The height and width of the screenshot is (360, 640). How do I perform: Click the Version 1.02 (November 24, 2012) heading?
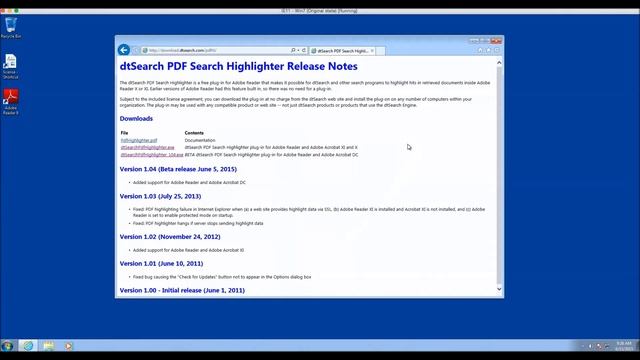170,237
